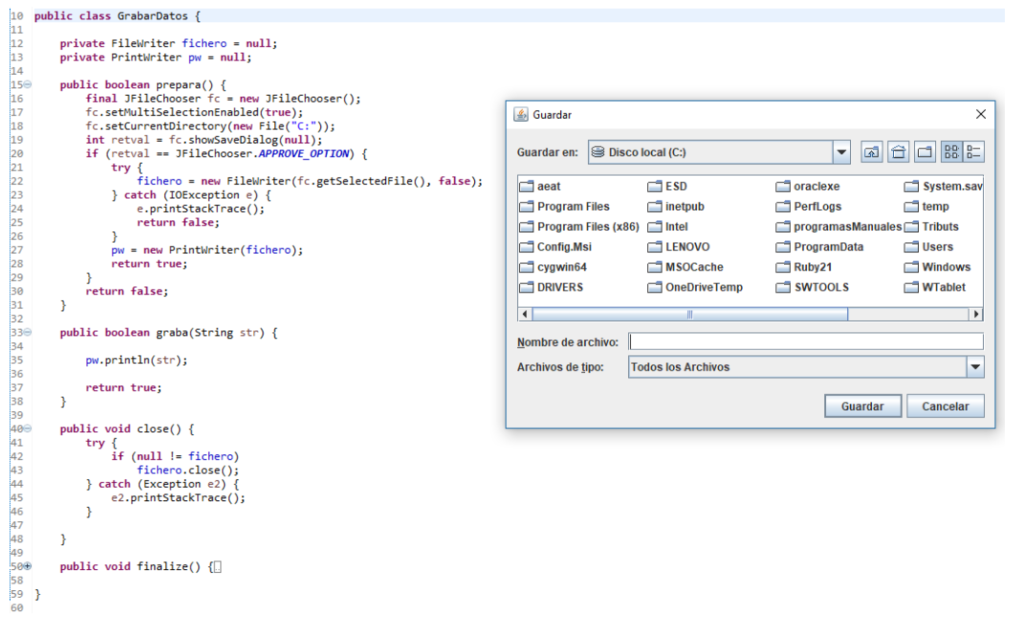Expand the folded finalize() method
This screenshot has height=618, width=1024.
(27, 566)
